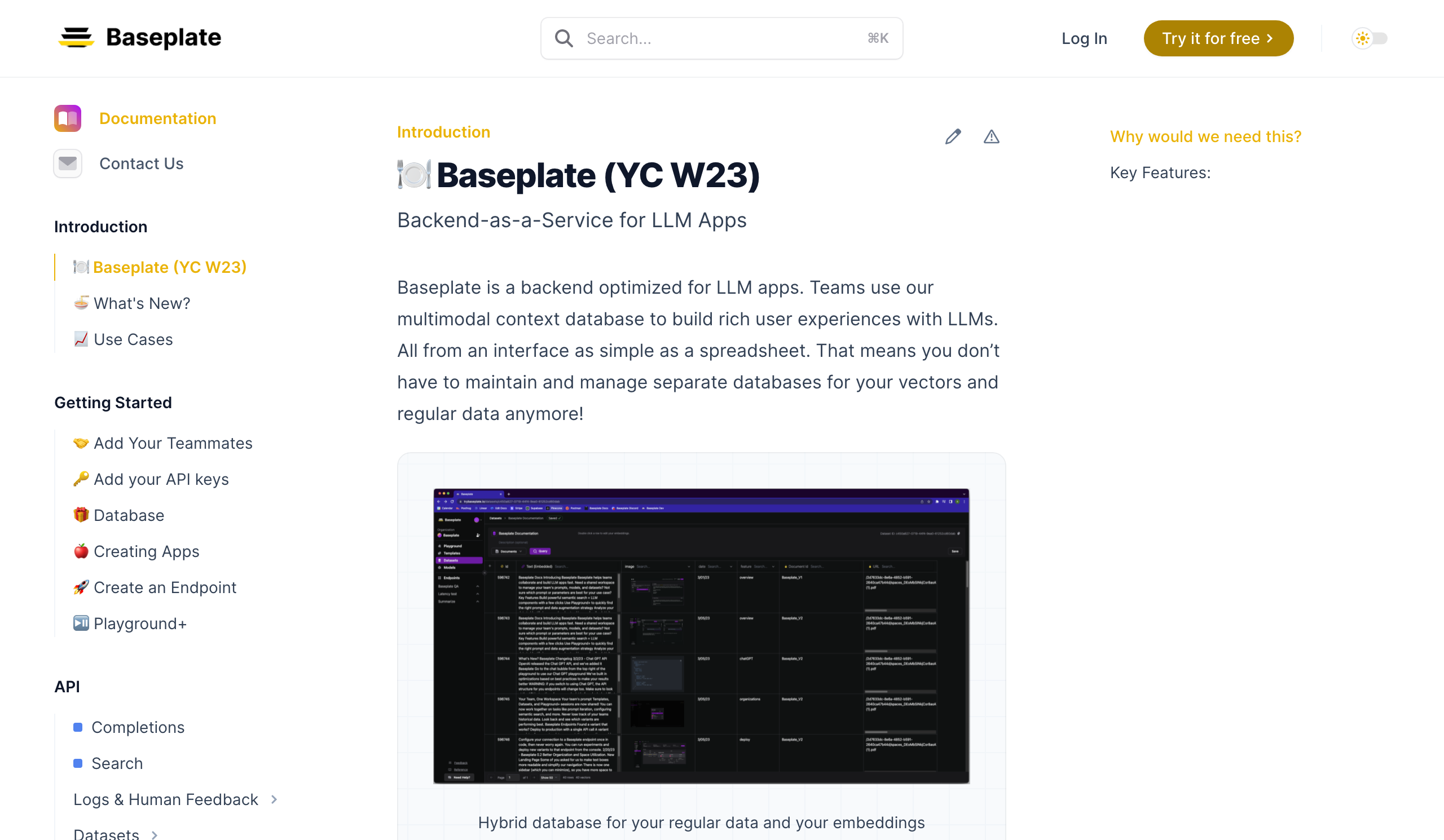Click the Introduction sidebar heading
The image size is (1444, 840).
point(100,227)
